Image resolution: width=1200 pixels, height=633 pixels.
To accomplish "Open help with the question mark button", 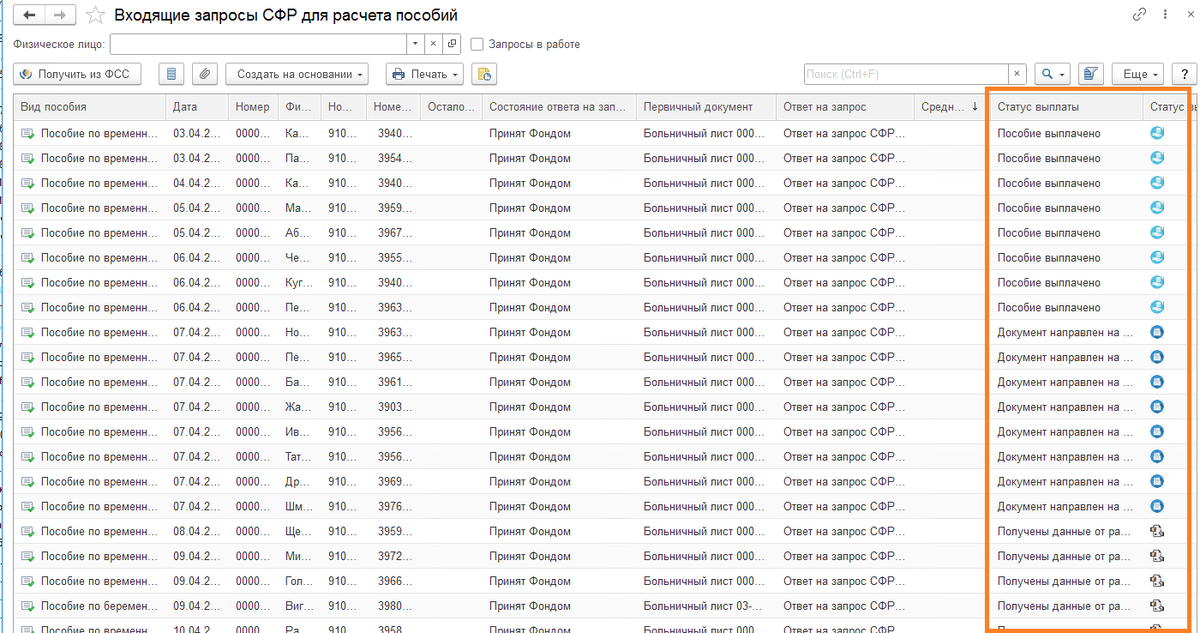I will 1184,74.
